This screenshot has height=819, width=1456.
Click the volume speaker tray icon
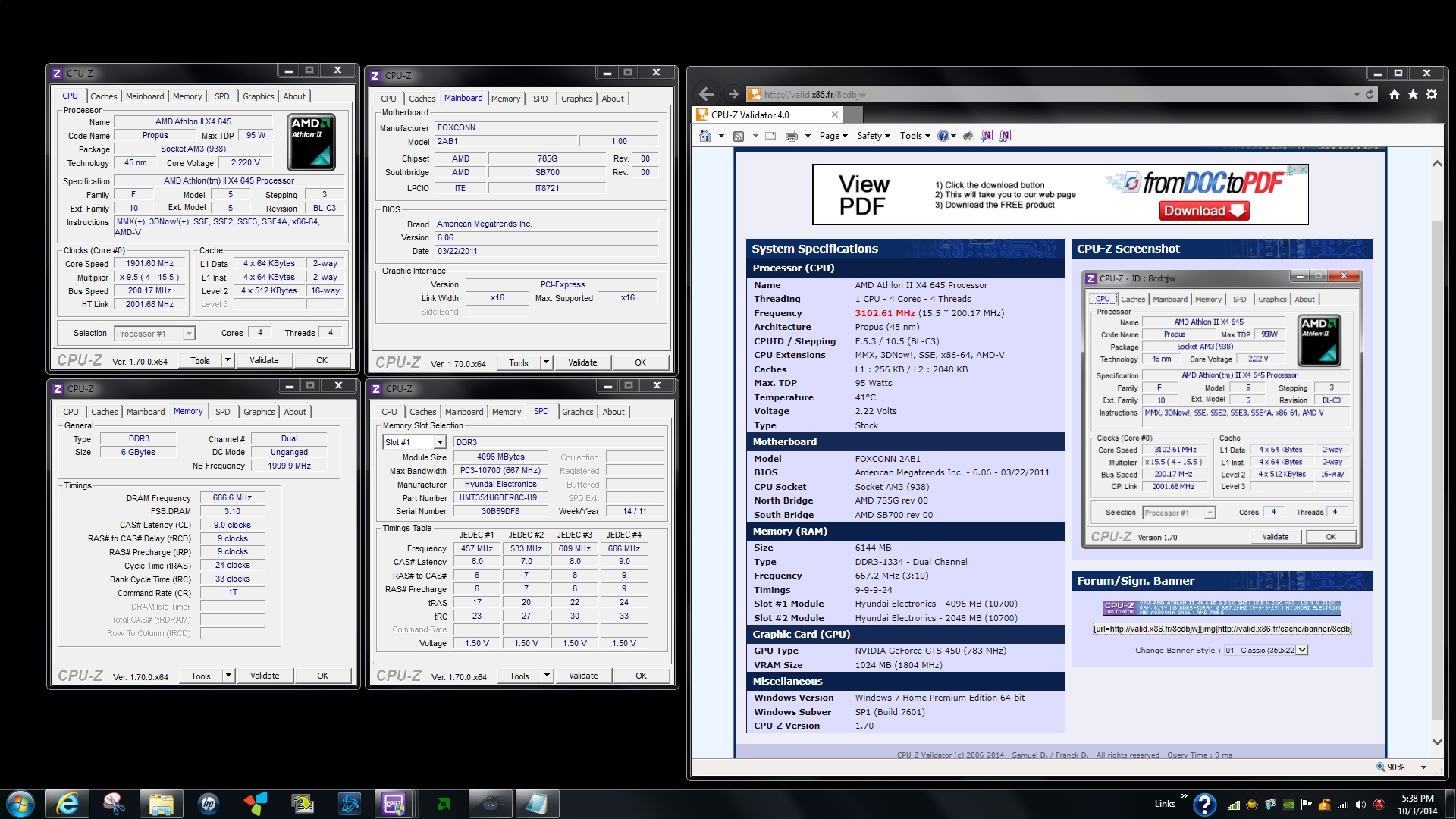click(x=1360, y=805)
